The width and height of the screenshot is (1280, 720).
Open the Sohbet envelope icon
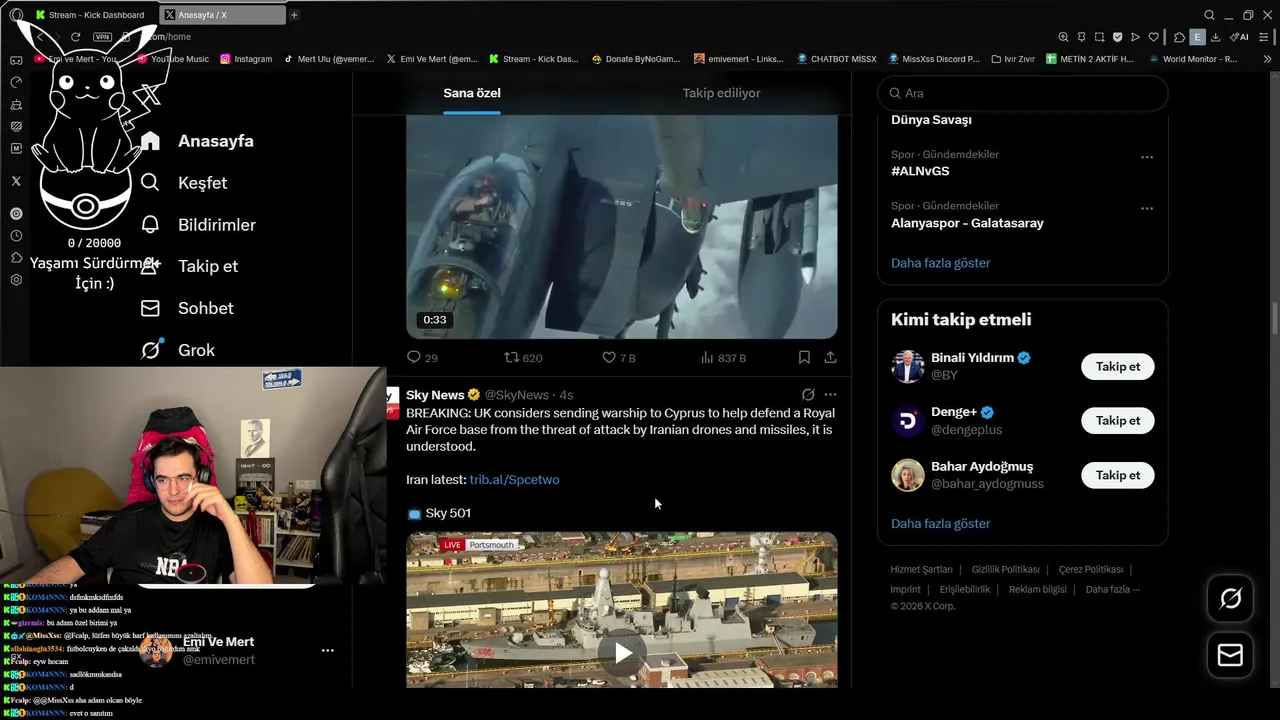[x=150, y=308]
